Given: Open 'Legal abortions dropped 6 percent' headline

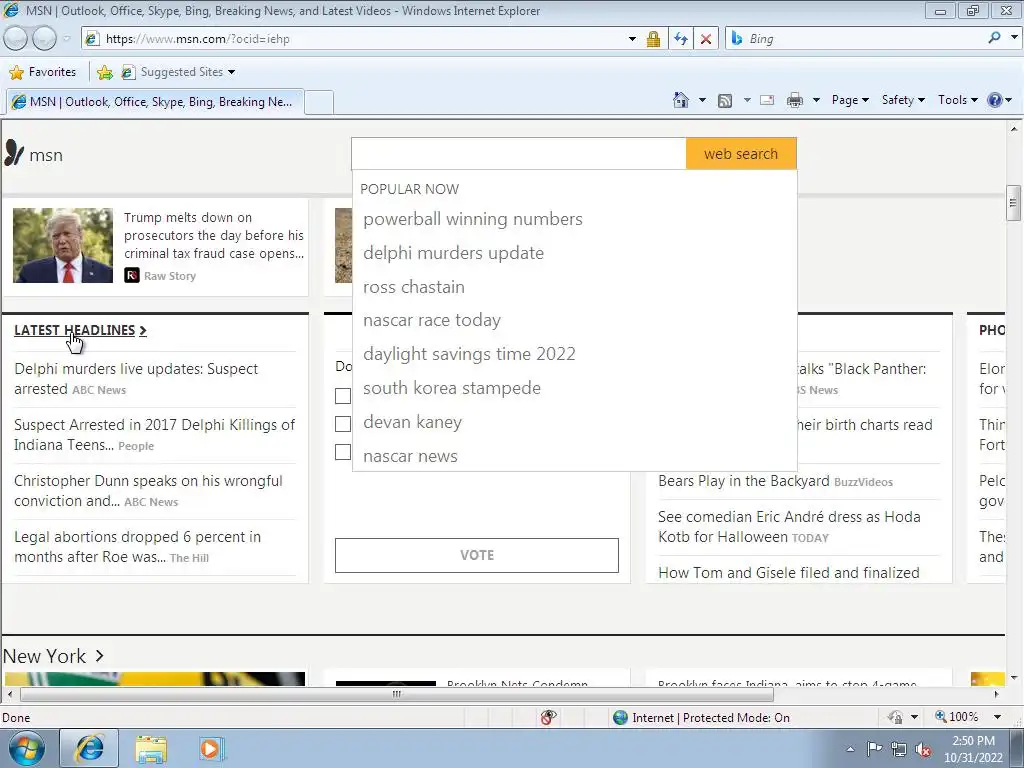Looking at the screenshot, I should 137,547.
